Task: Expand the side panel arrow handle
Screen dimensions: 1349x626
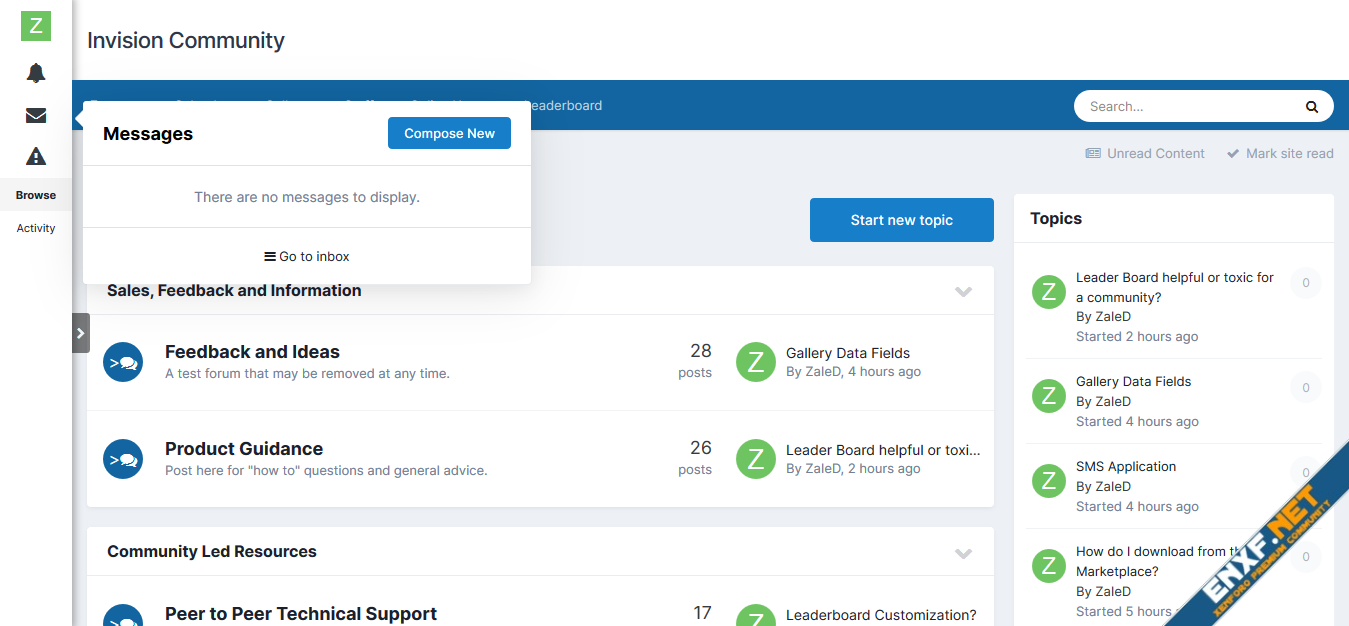Action: pyautogui.click(x=81, y=333)
